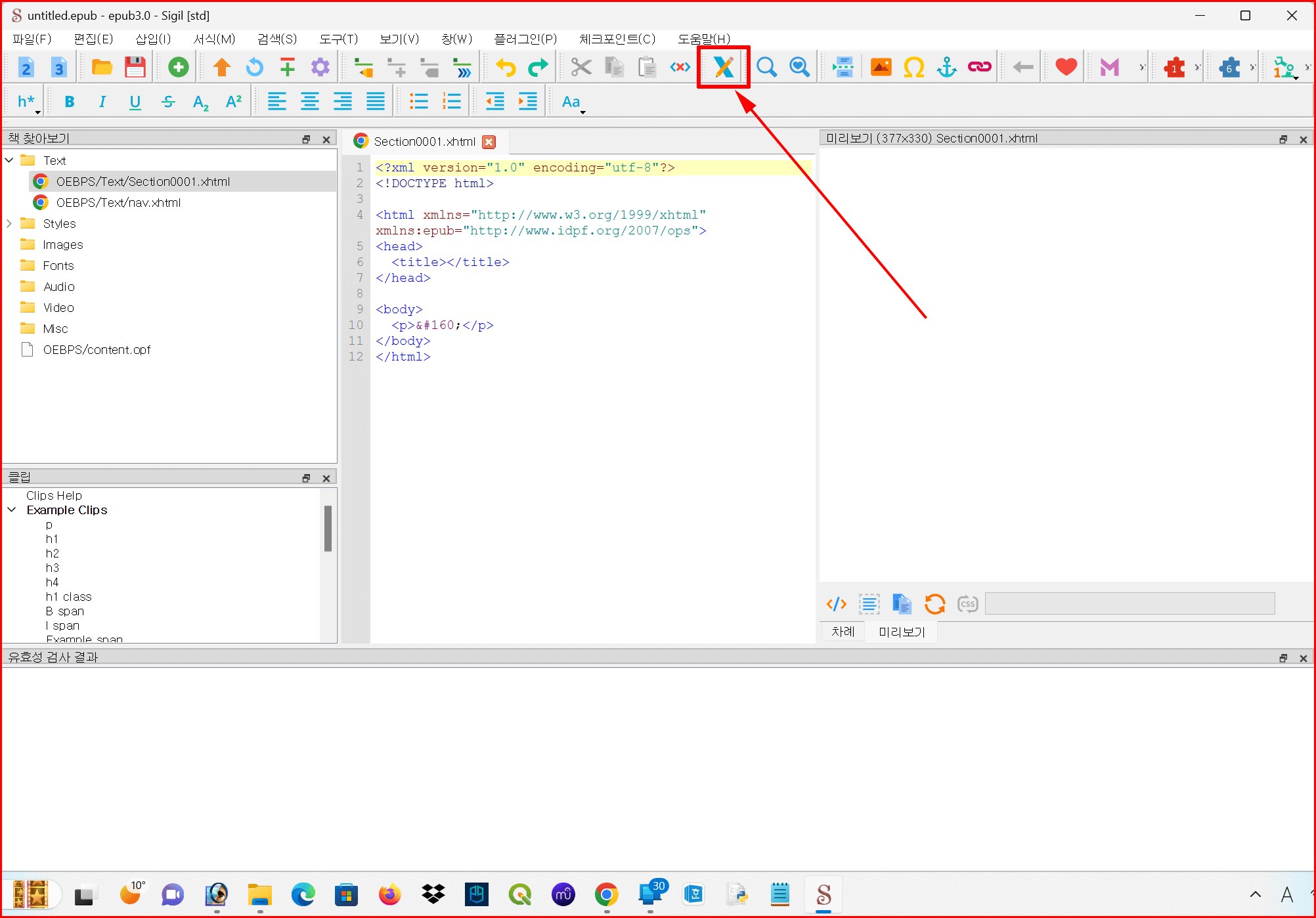Select OEBPS/Text/nav.xhtml in Book Browser
The height and width of the screenshot is (918, 1316).
point(118,202)
